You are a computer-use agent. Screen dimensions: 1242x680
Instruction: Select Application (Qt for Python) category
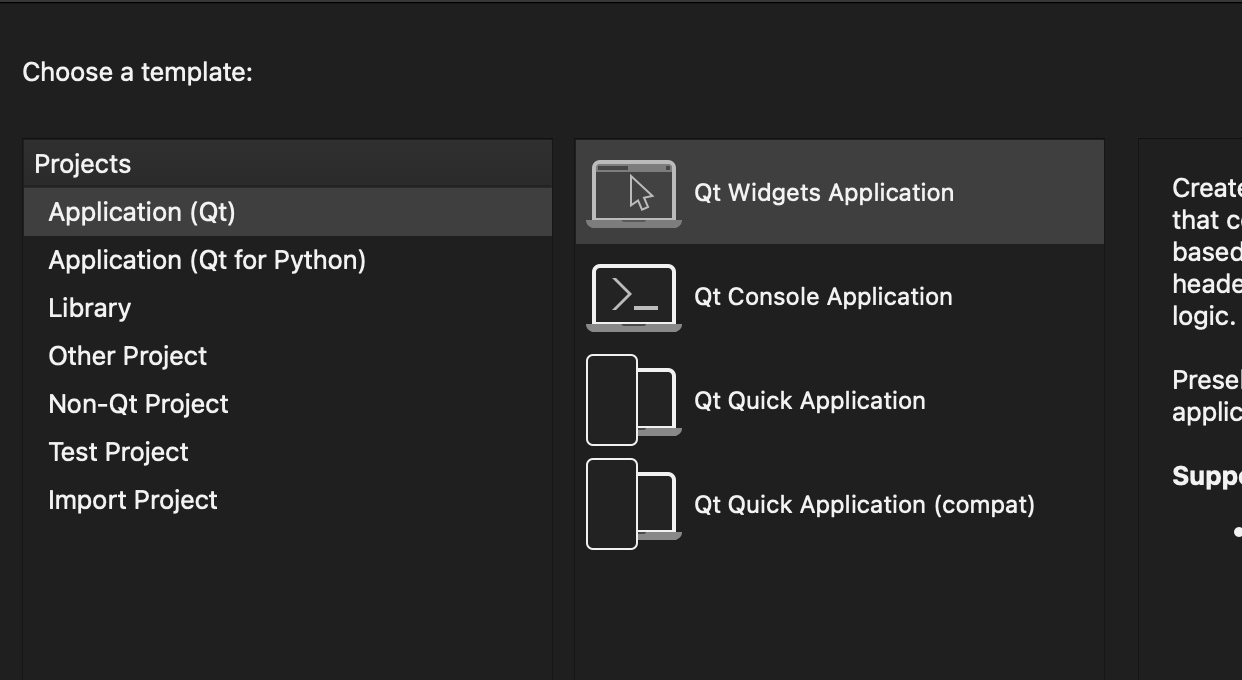click(288, 260)
